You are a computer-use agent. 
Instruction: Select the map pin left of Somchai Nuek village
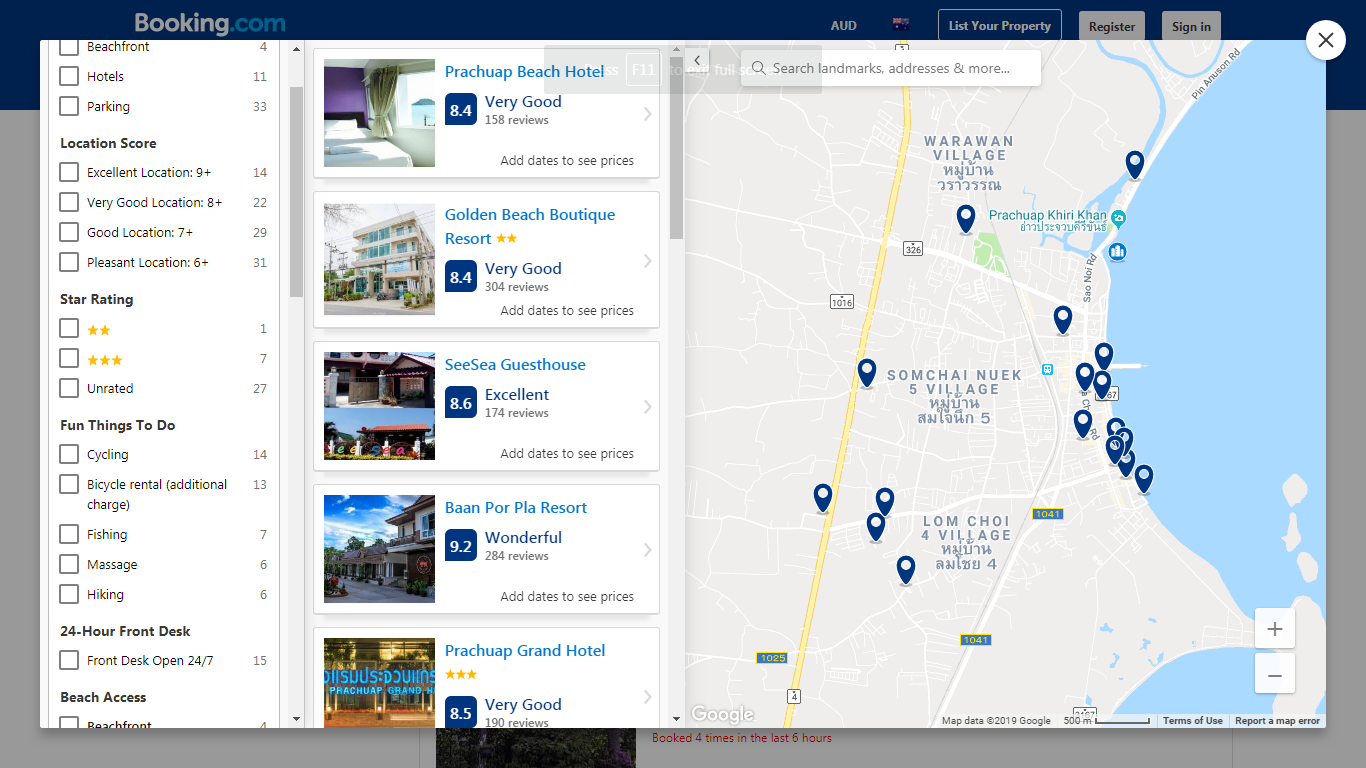(x=867, y=373)
